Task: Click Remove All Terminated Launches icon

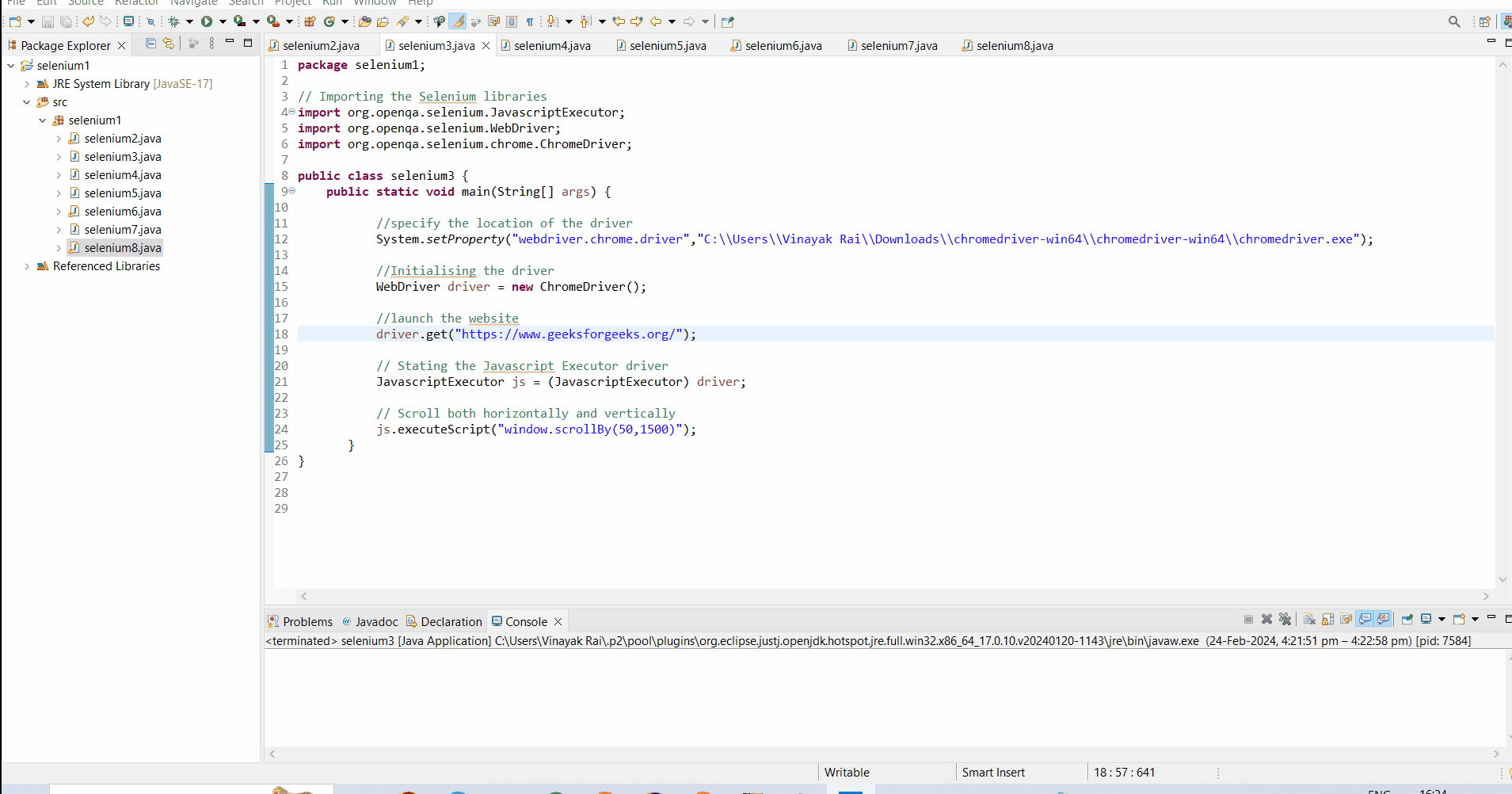Action: point(1285,619)
